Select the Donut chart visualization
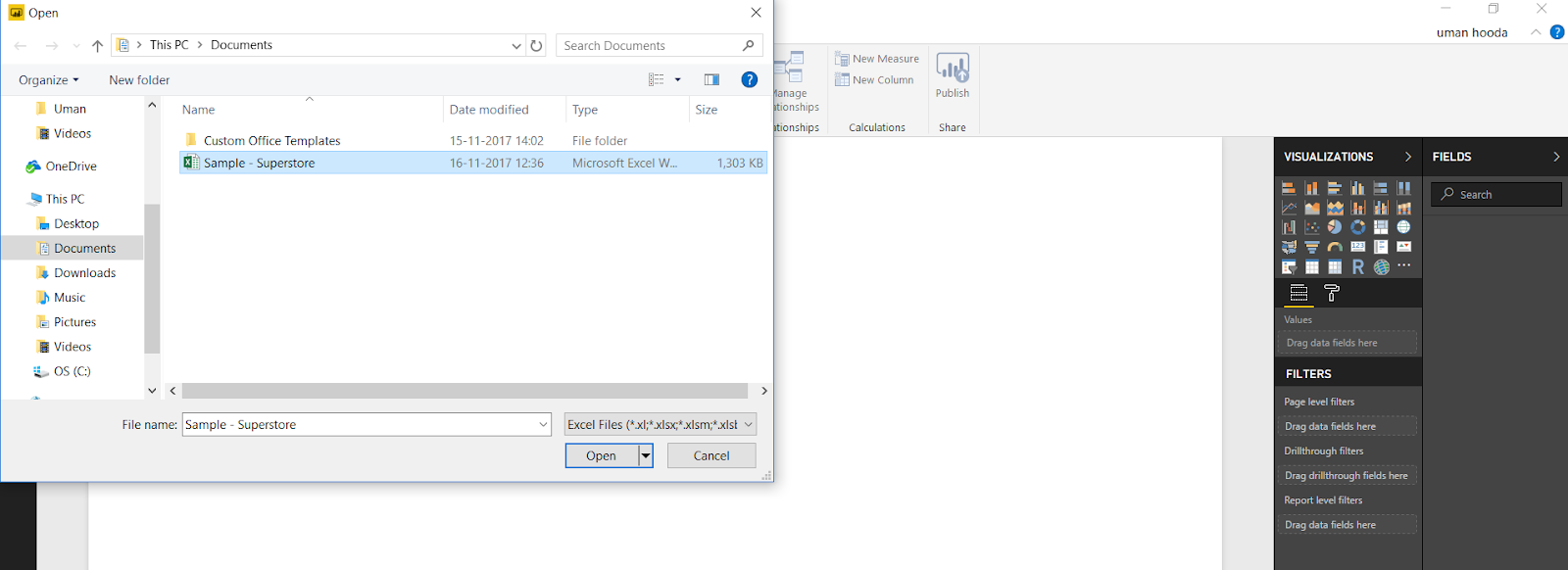 click(1357, 227)
